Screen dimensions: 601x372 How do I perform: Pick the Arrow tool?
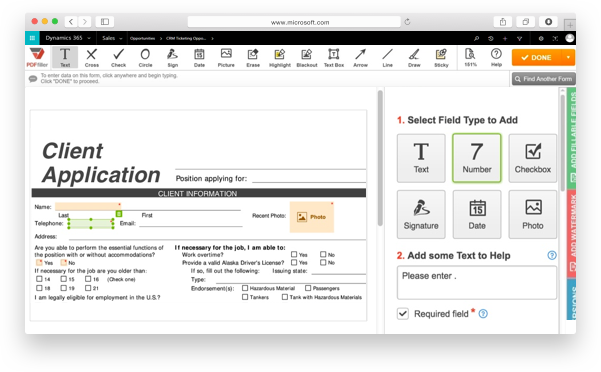pyautogui.click(x=360, y=57)
